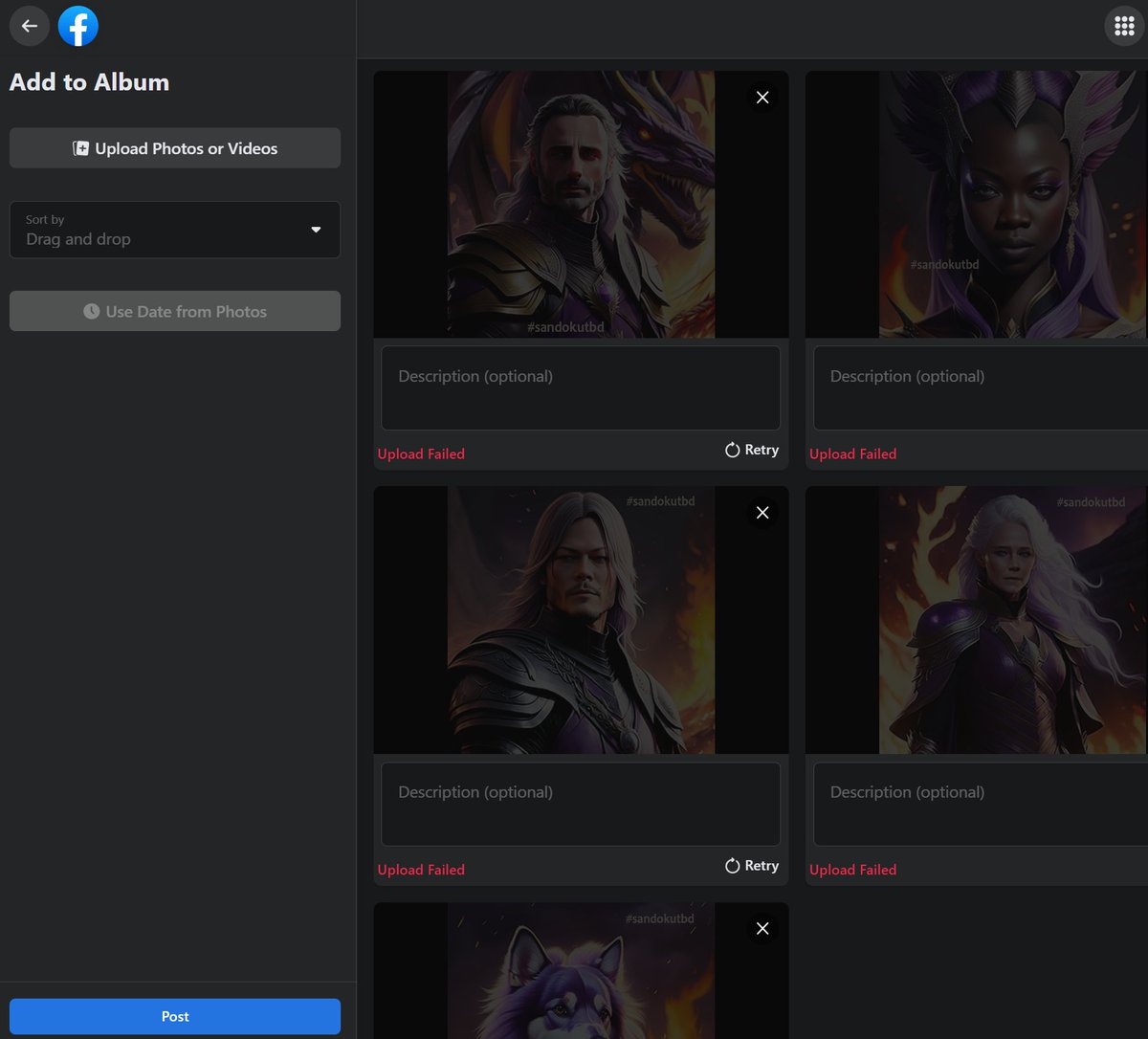Image resolution: width=1148 pixels, height=1039 pixels.
Task: Click Upload Failed text under man with dragon
Action: (421, 453)
